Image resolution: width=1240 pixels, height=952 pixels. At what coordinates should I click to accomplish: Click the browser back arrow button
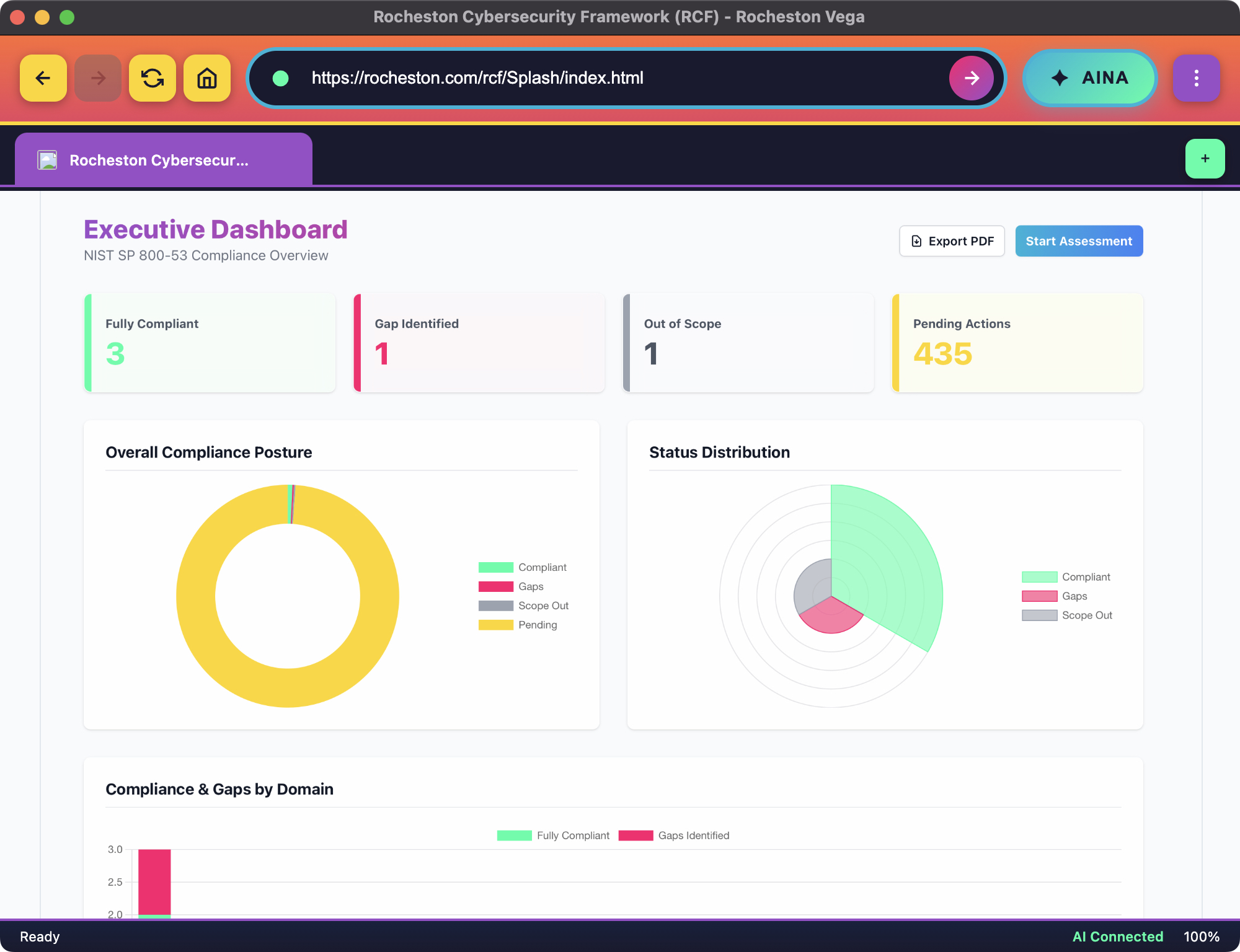[x=43, y=78]
